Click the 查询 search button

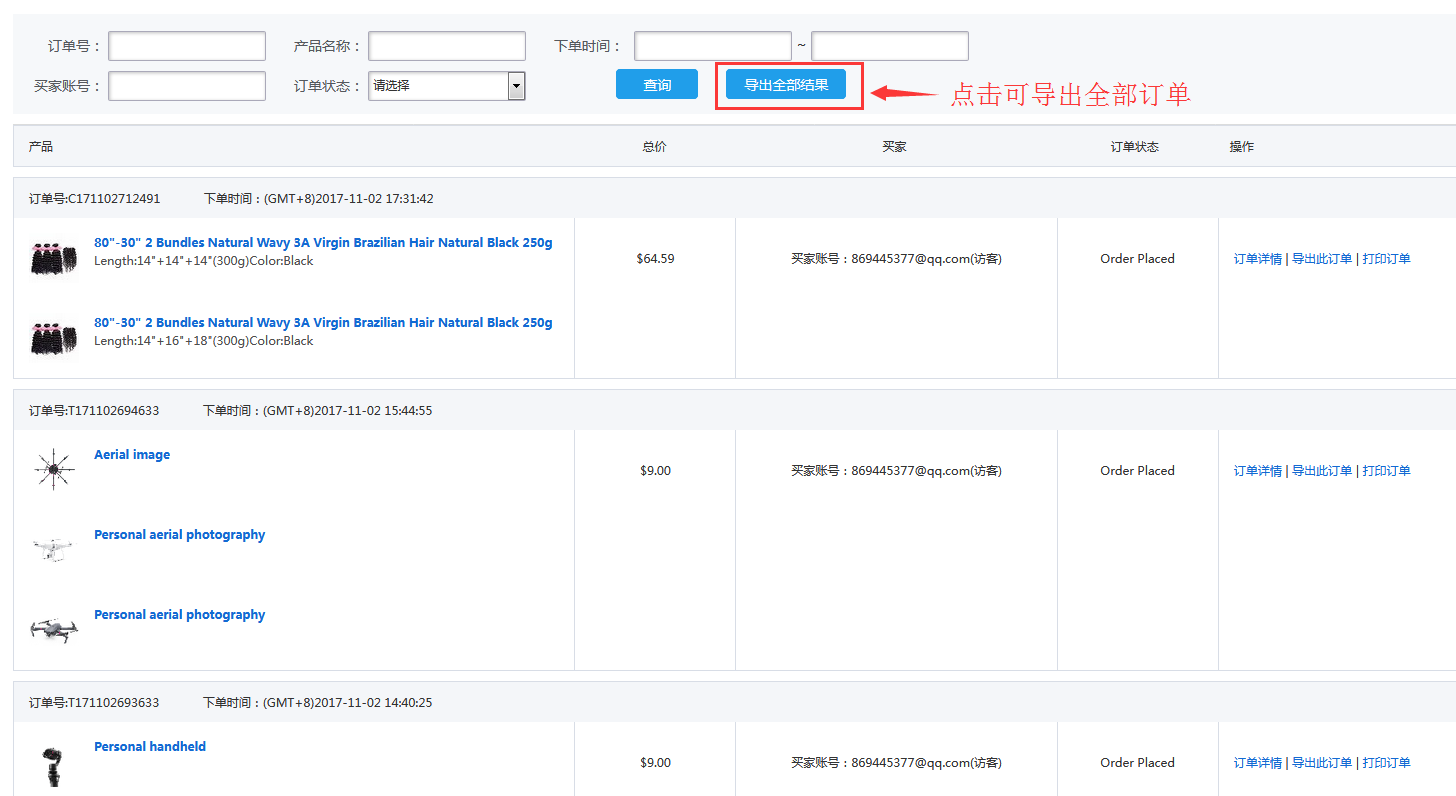[x=657, y=85]
